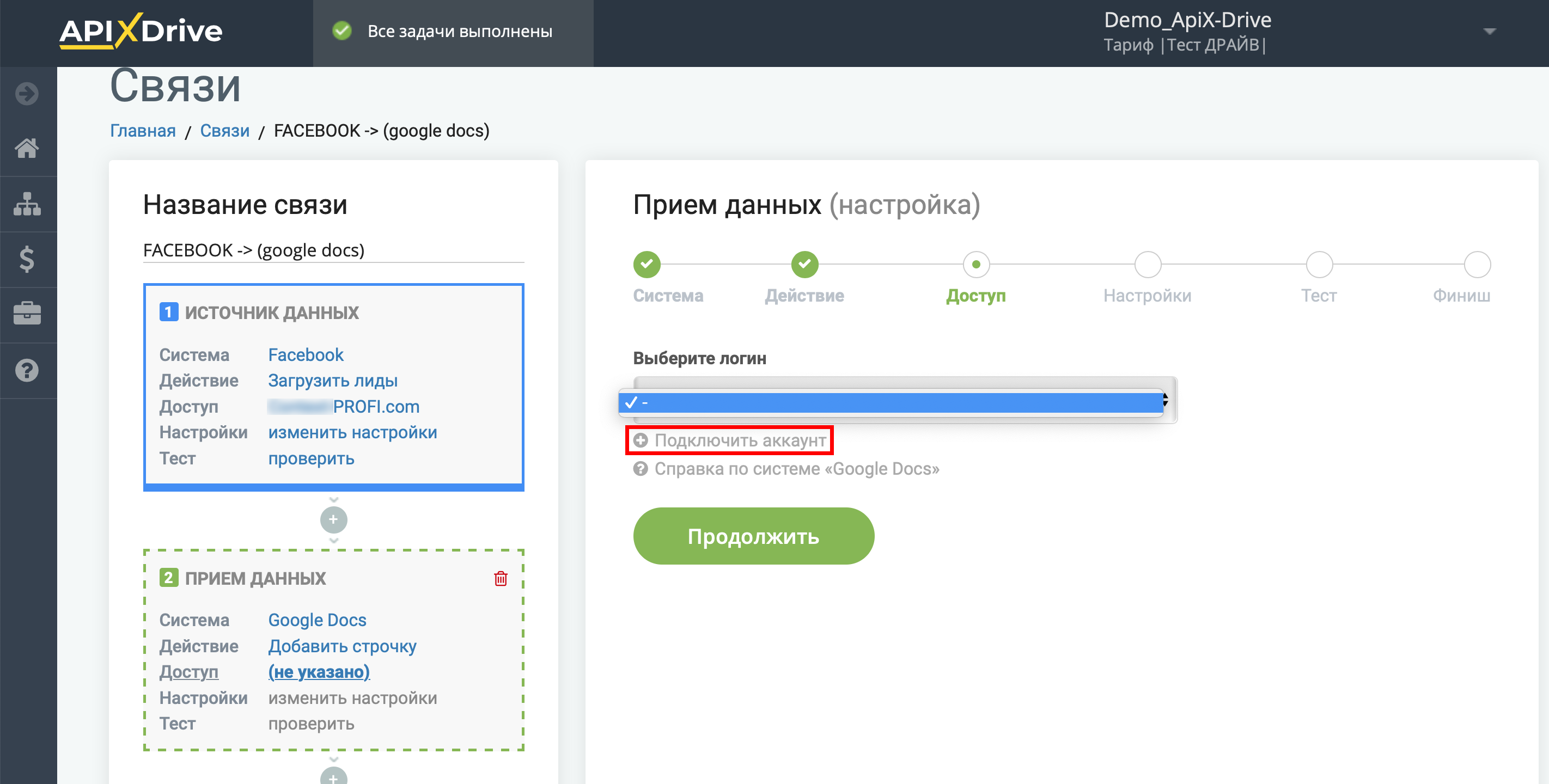
Task: Select the '-' option in the login list
Action: (891, 402)
